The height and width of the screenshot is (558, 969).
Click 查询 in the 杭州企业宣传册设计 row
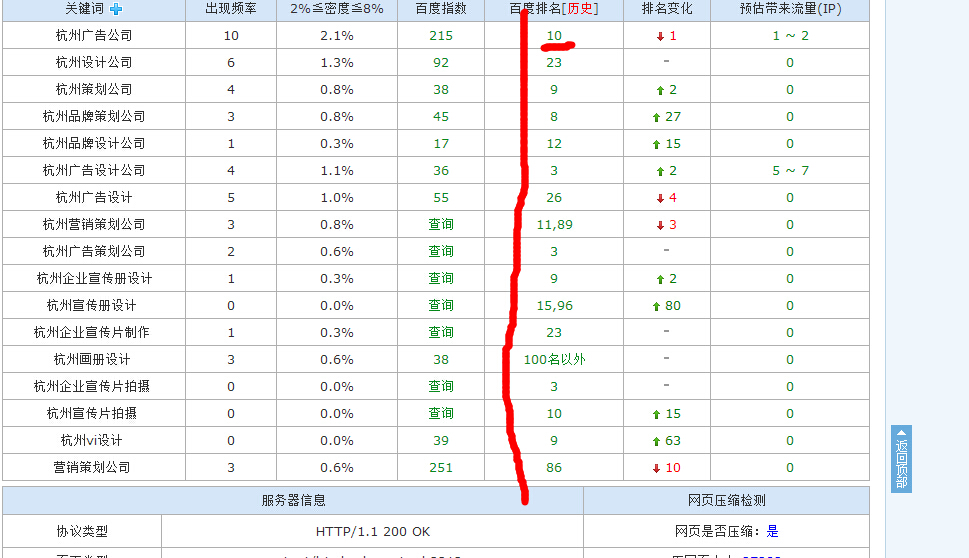pyautogui.click(x=441, y=279)
